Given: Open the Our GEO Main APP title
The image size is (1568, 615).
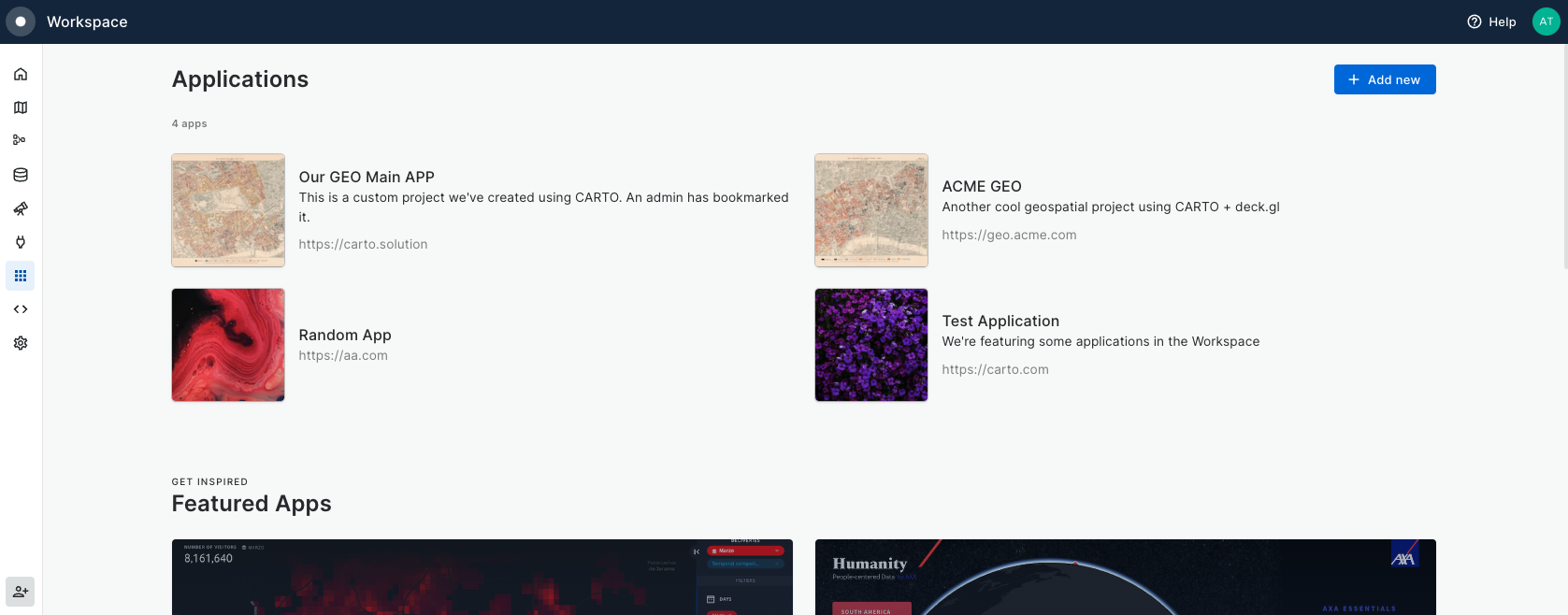Looking at the screenshot, I should (367, 177).
